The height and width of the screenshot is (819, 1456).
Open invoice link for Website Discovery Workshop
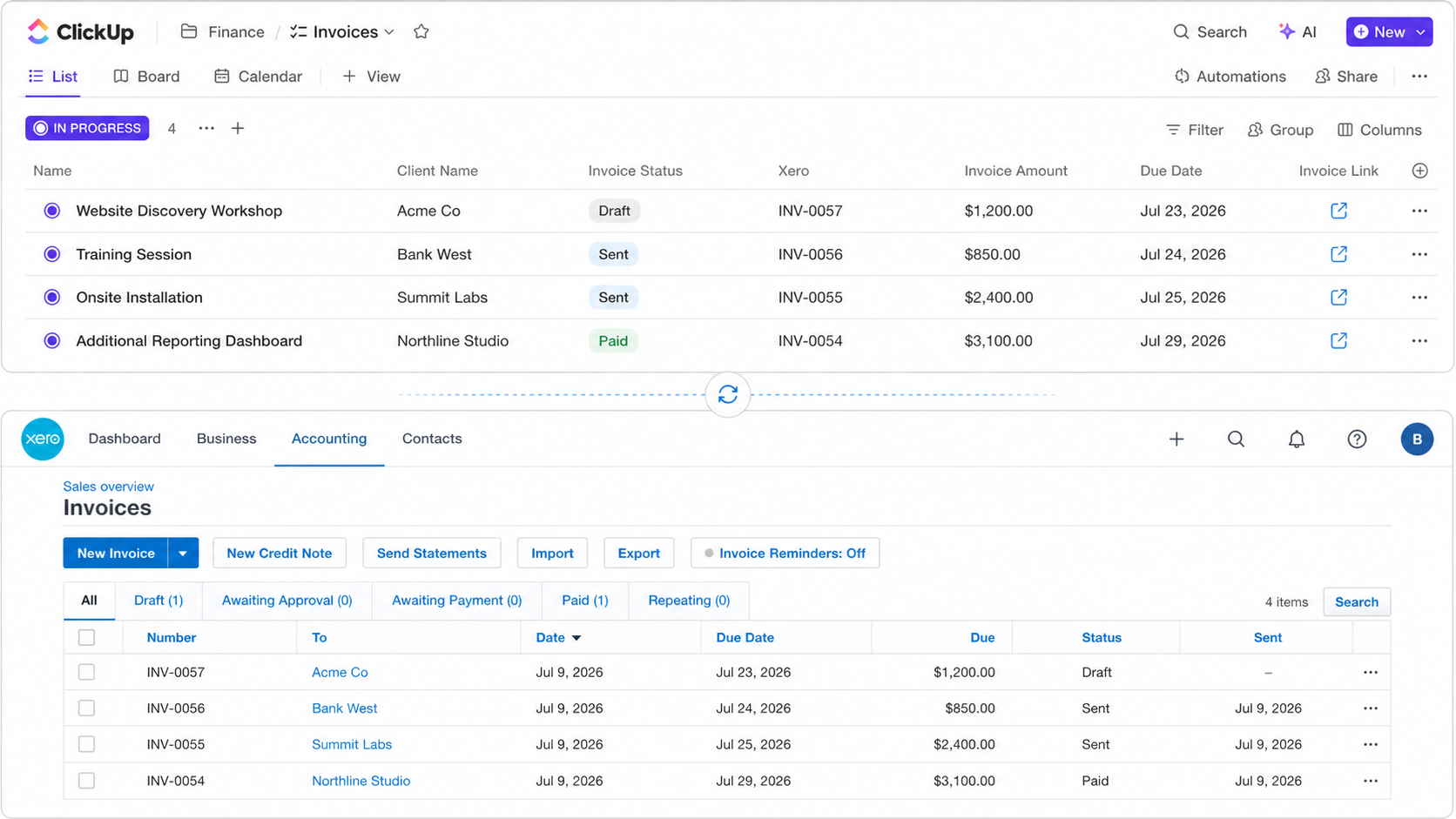point(1338,211)
